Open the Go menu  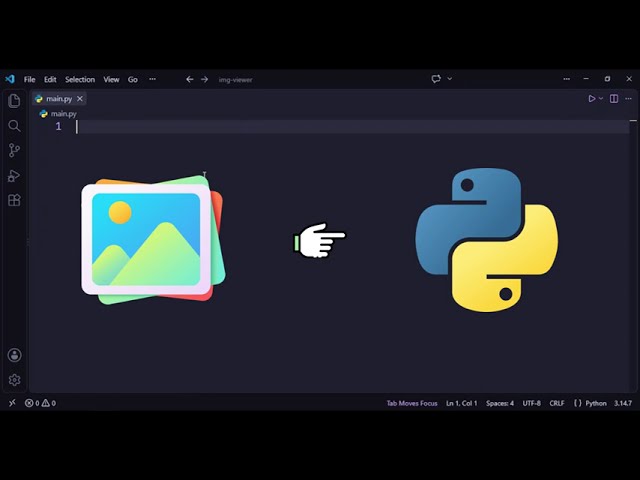(133, 79)
